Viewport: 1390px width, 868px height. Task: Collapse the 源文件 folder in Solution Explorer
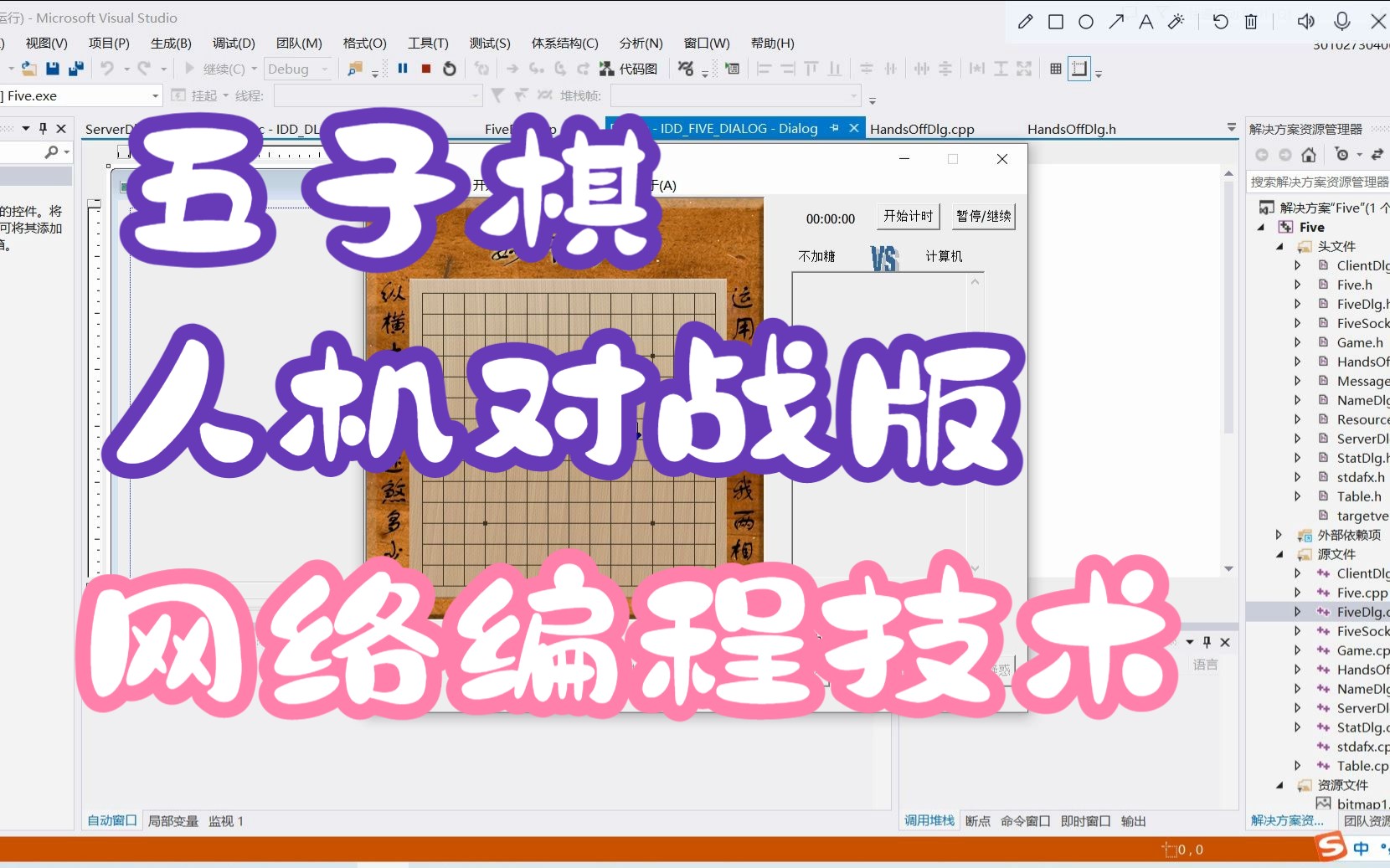click(1279, 553)
